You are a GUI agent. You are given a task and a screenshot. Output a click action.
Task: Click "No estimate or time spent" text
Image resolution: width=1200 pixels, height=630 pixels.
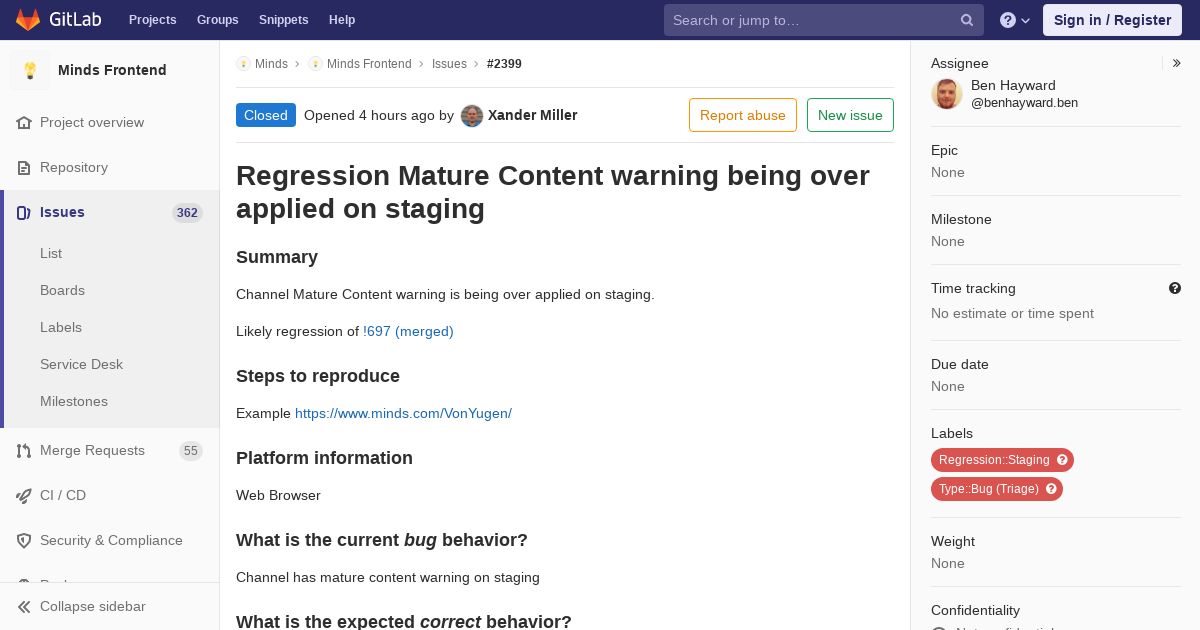click(1012, 313)
